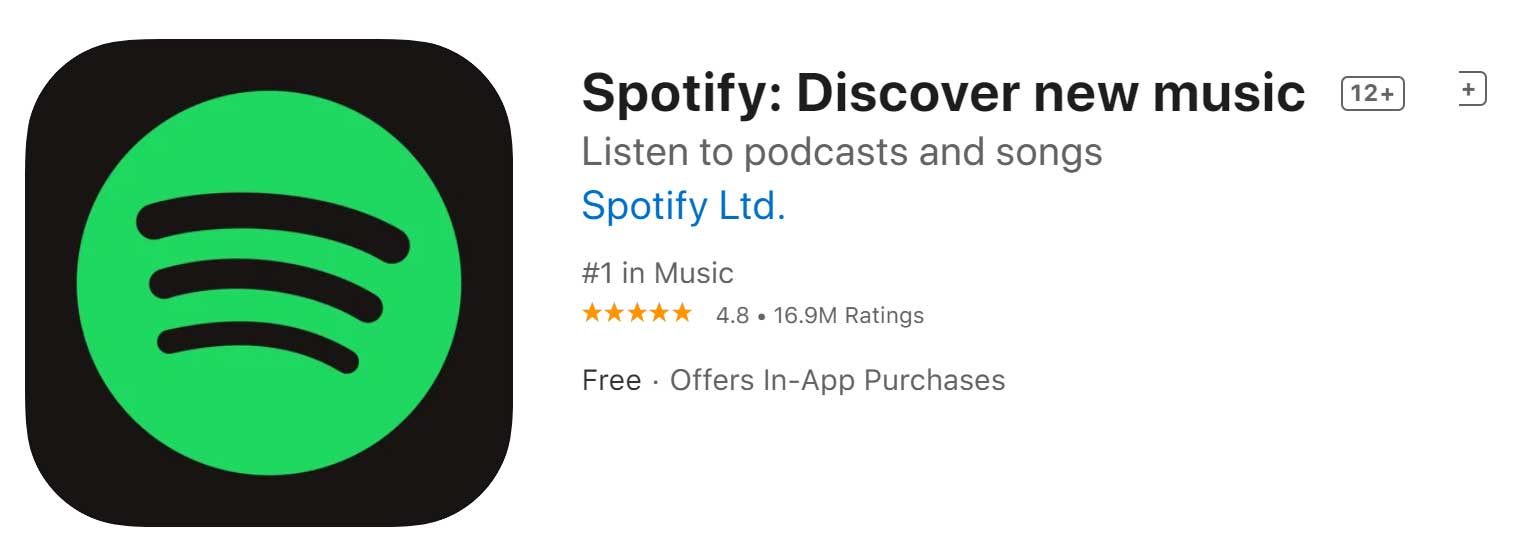Click the word "music" in the app title
Screen dimensions: 1517x559
(x=1228, y=94)
